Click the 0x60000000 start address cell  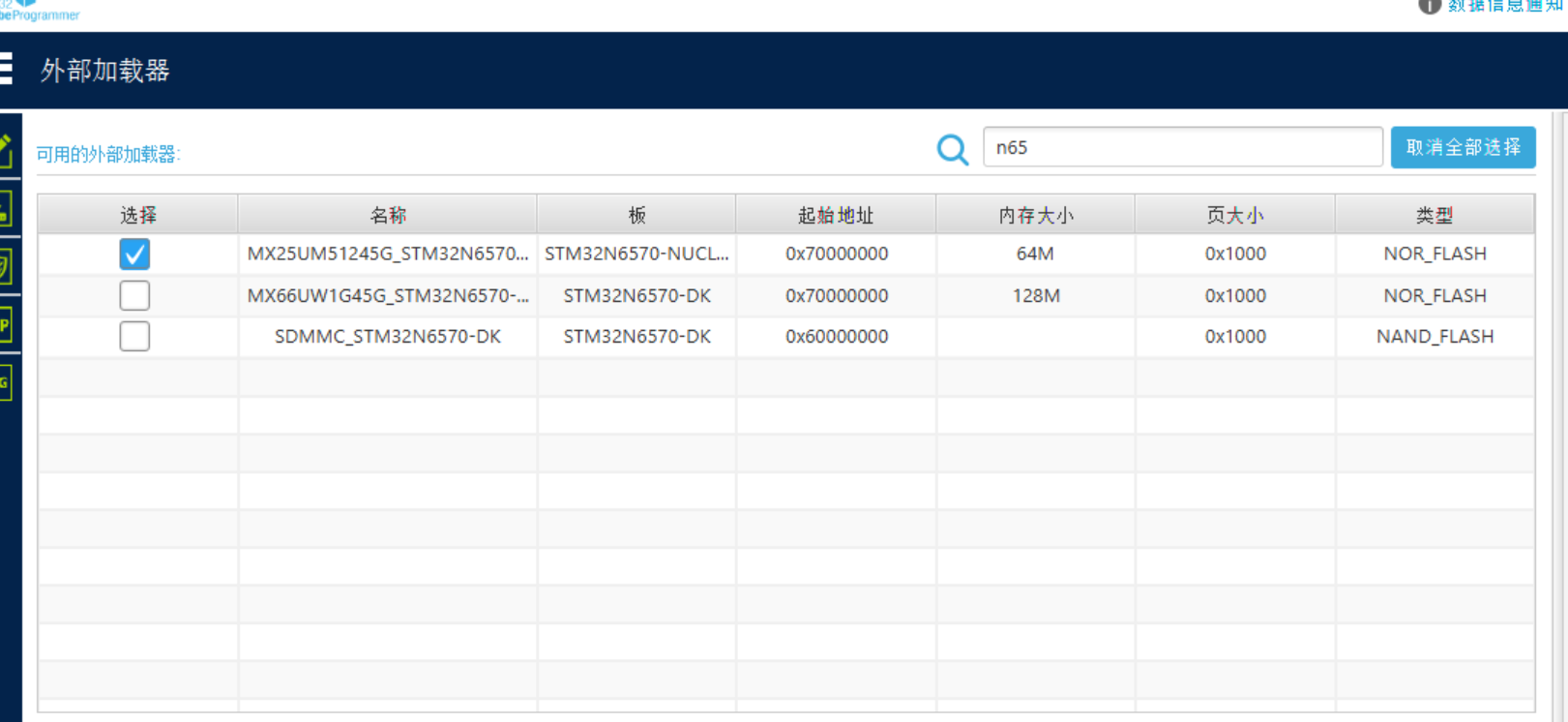[837, 336]
